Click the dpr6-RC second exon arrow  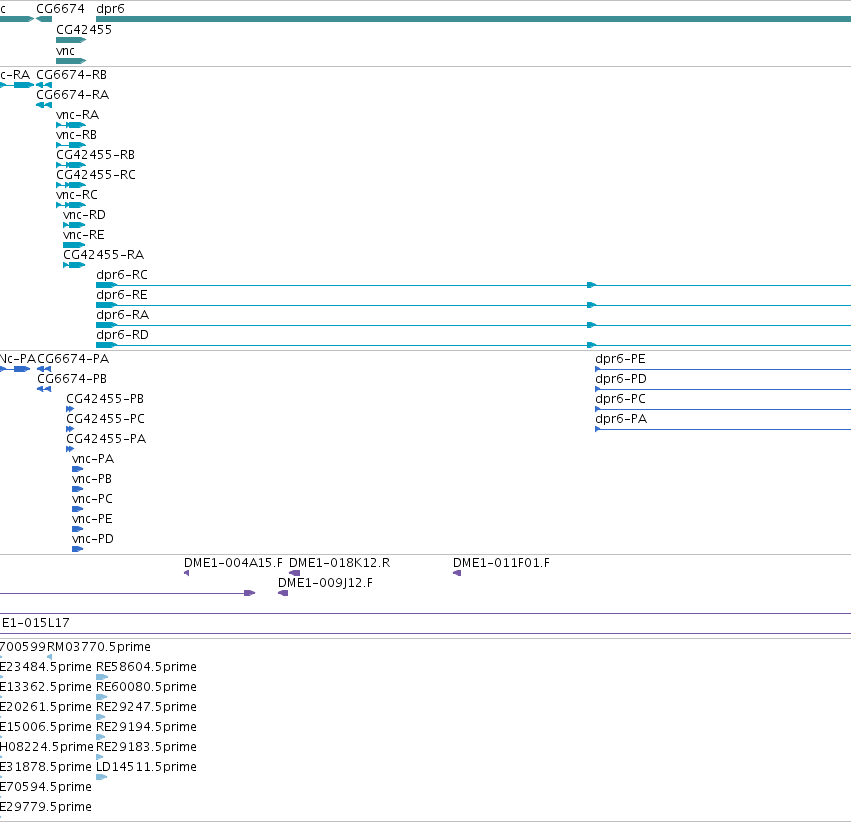coord(592,285)
